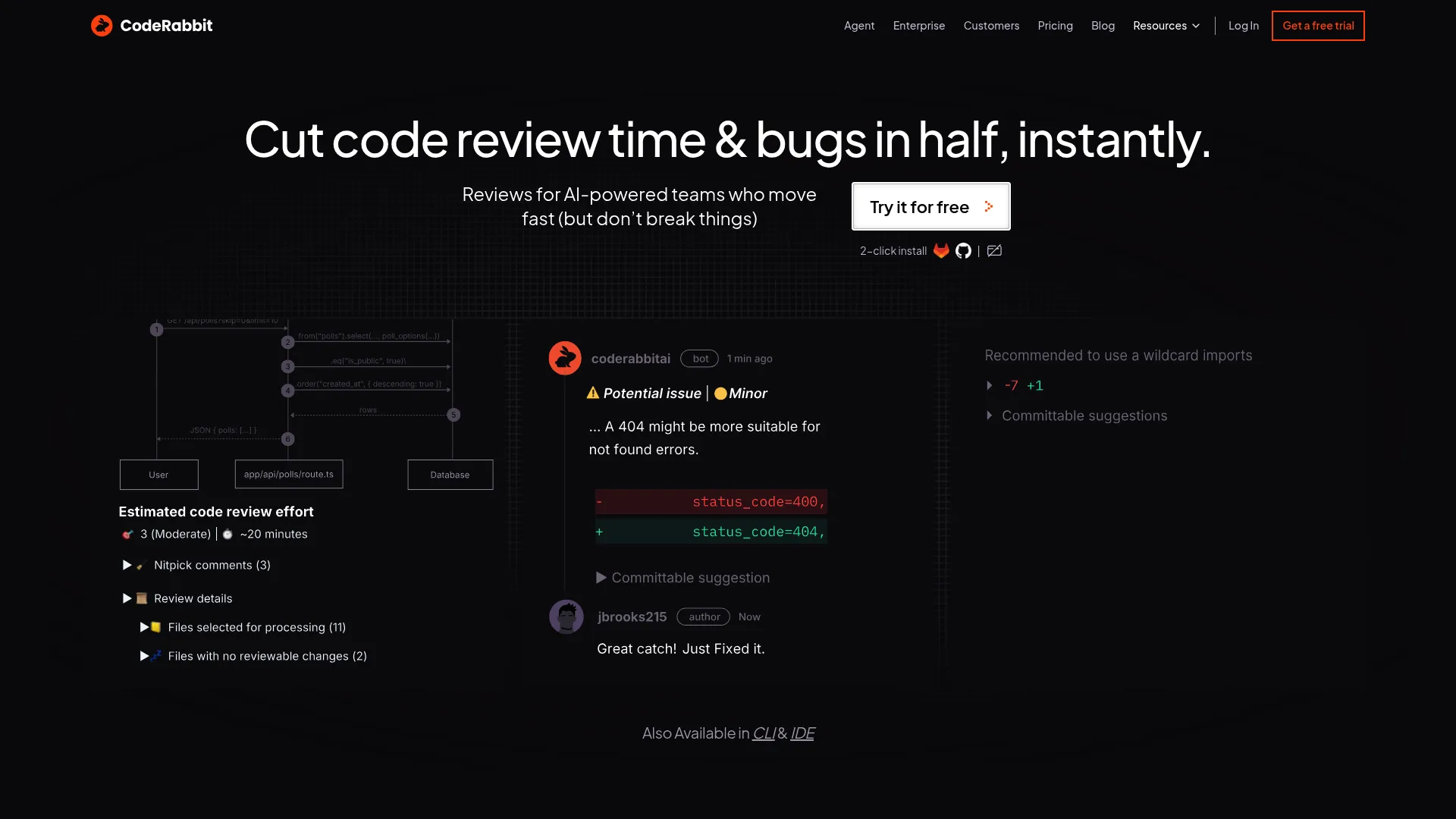1456x819 pixels.
Task: Click the CodeRabbit logo icon
Action: coord(102,25)
